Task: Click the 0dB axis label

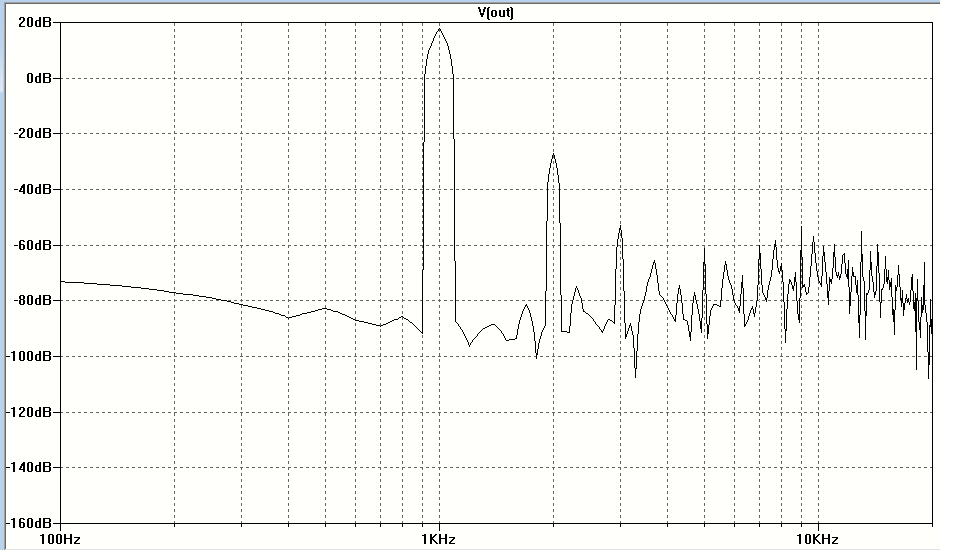Action: pyautogui.click(x=39, y=78)
